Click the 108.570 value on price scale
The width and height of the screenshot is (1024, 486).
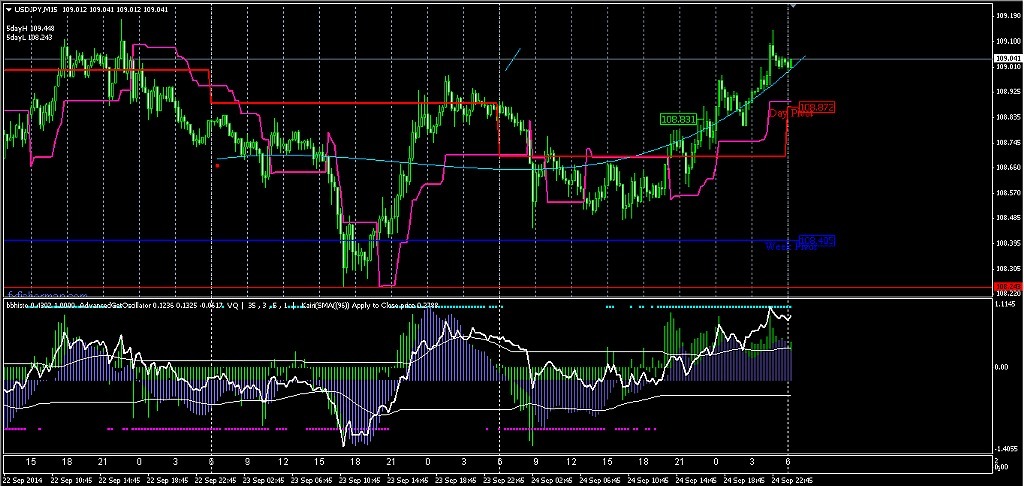(x=1008, y=193)
